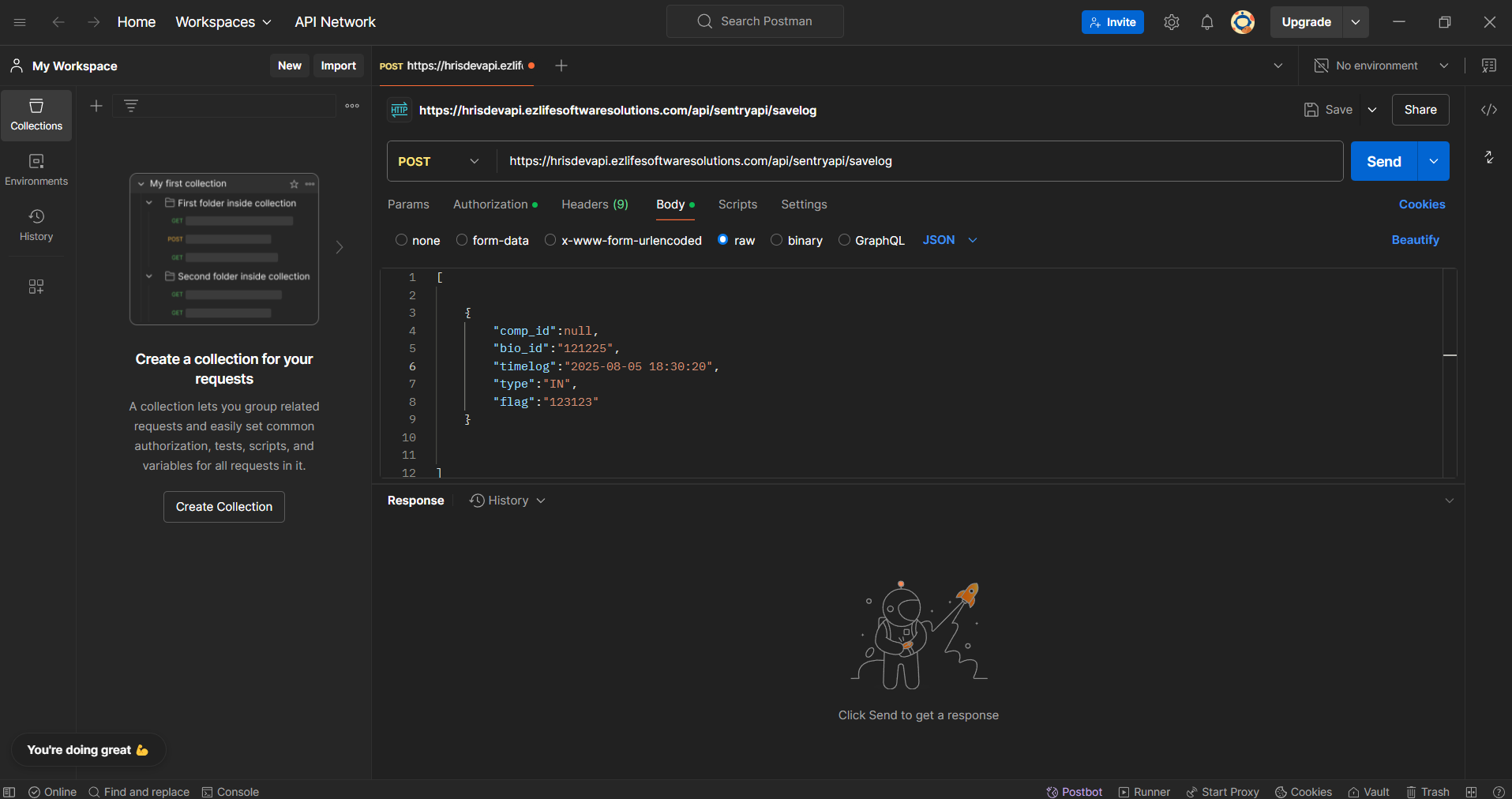
Task: Click the Create Collection button
Action: [224, 507]
